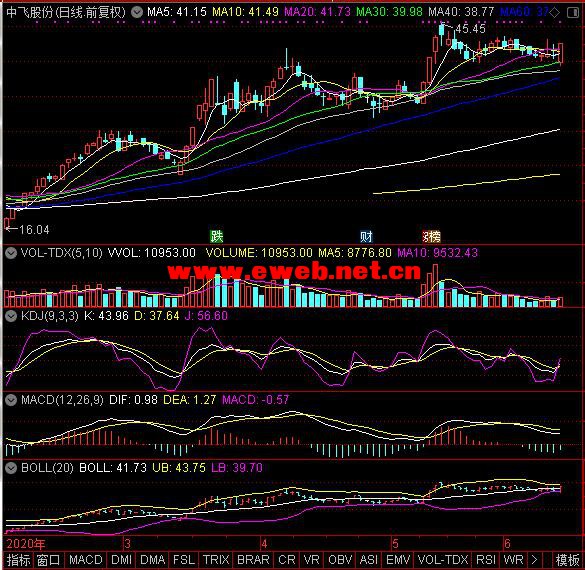This screenshot has width=585, height=570.
Task: Open the BOLL panel dropdown arrow
Action: (x=11, y=467)
